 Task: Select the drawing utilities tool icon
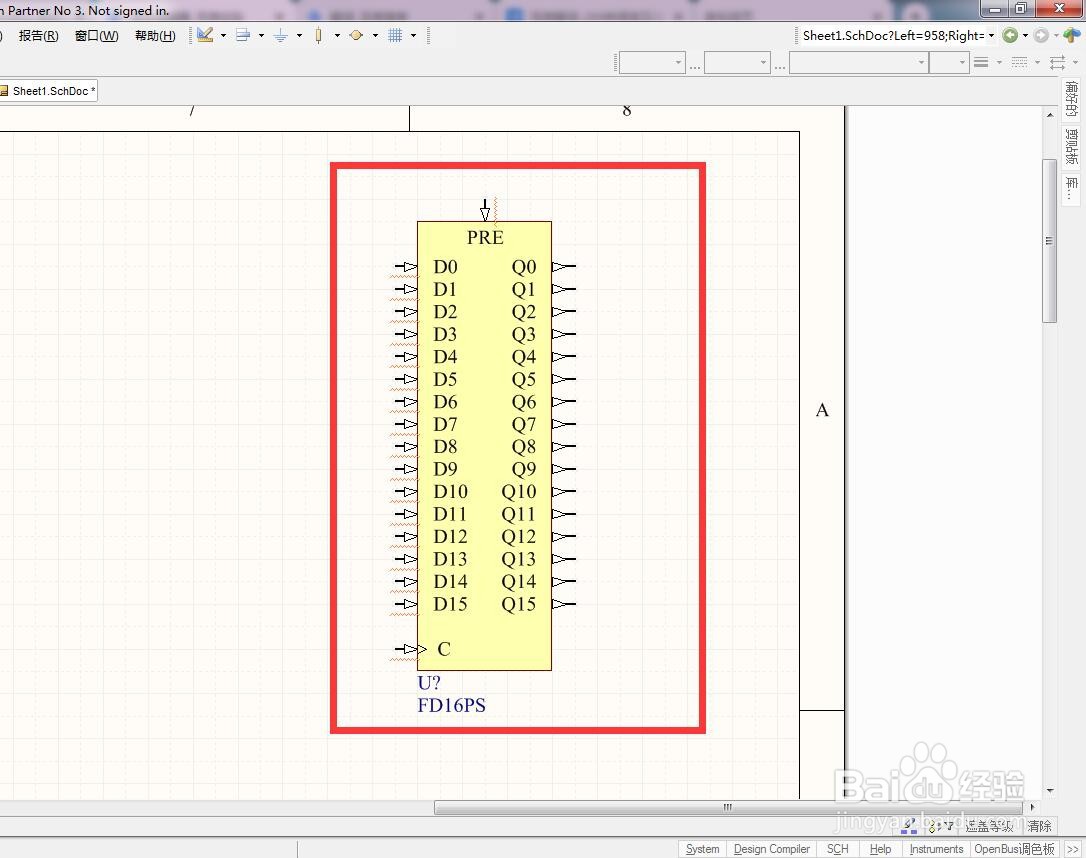204,35
